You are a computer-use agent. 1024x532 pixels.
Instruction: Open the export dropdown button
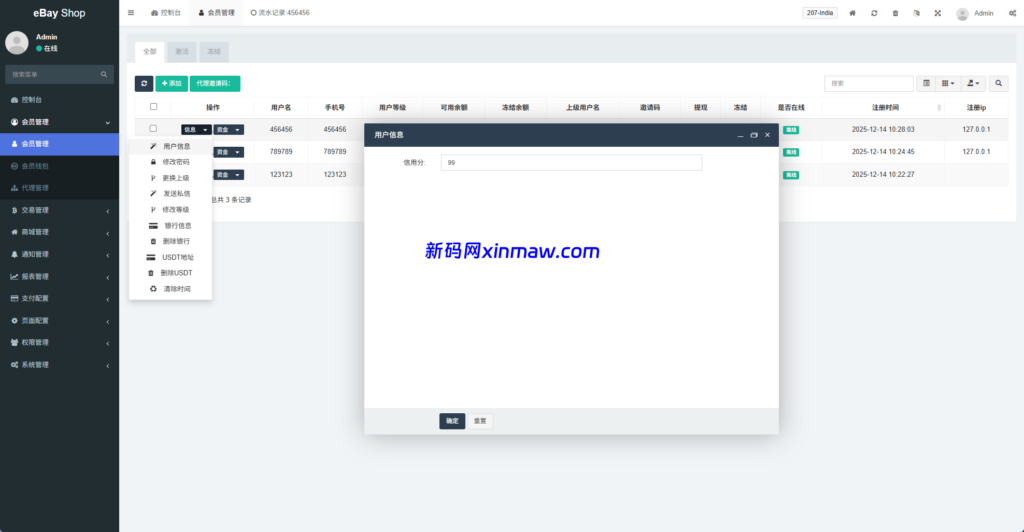(973, 84)
